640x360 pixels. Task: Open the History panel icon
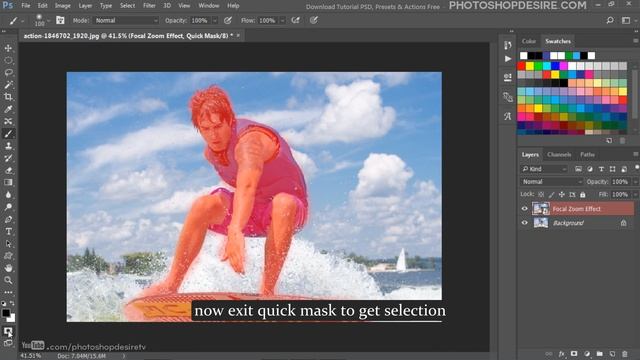507,45
